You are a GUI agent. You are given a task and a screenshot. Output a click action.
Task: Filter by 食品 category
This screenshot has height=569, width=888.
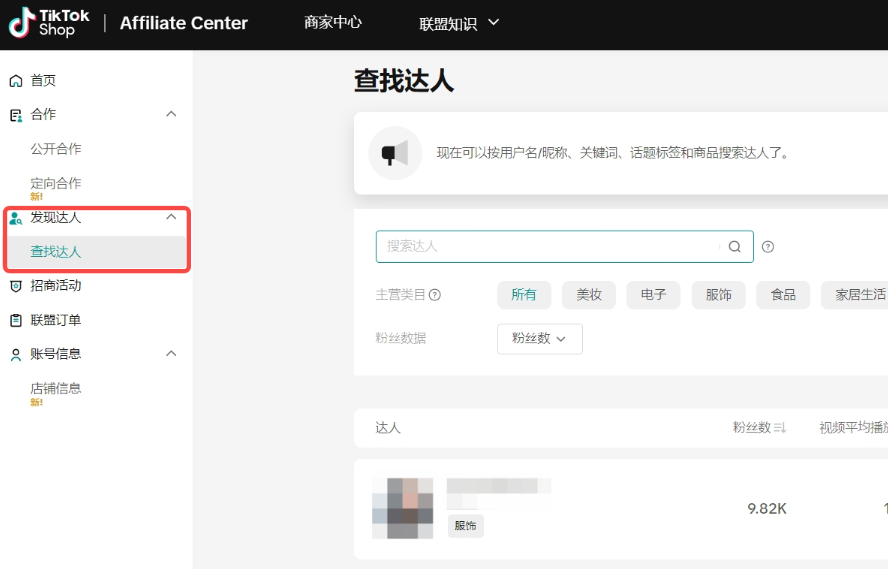coord(783,294)
